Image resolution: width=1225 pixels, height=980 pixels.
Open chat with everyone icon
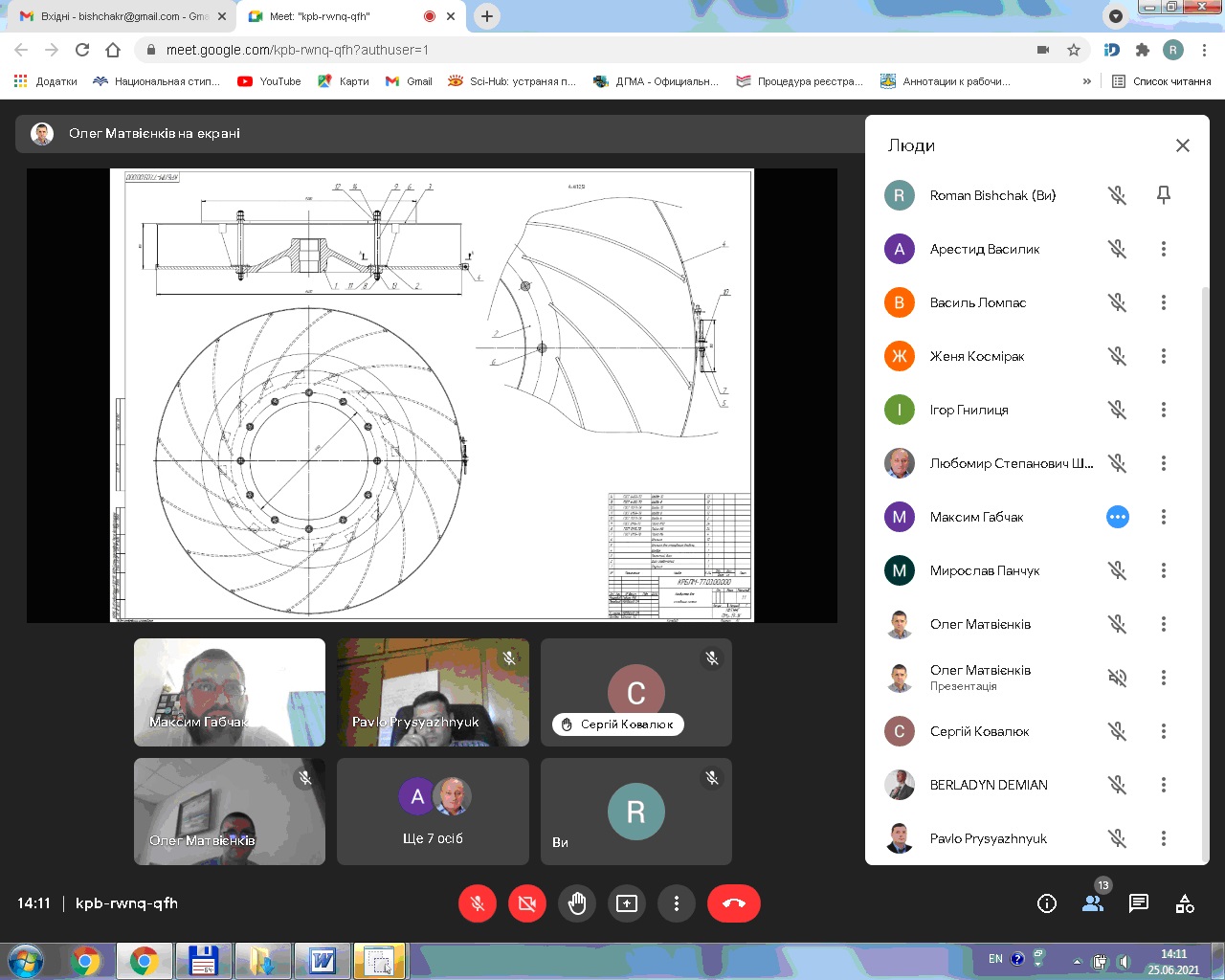(x=1138, y=903)
